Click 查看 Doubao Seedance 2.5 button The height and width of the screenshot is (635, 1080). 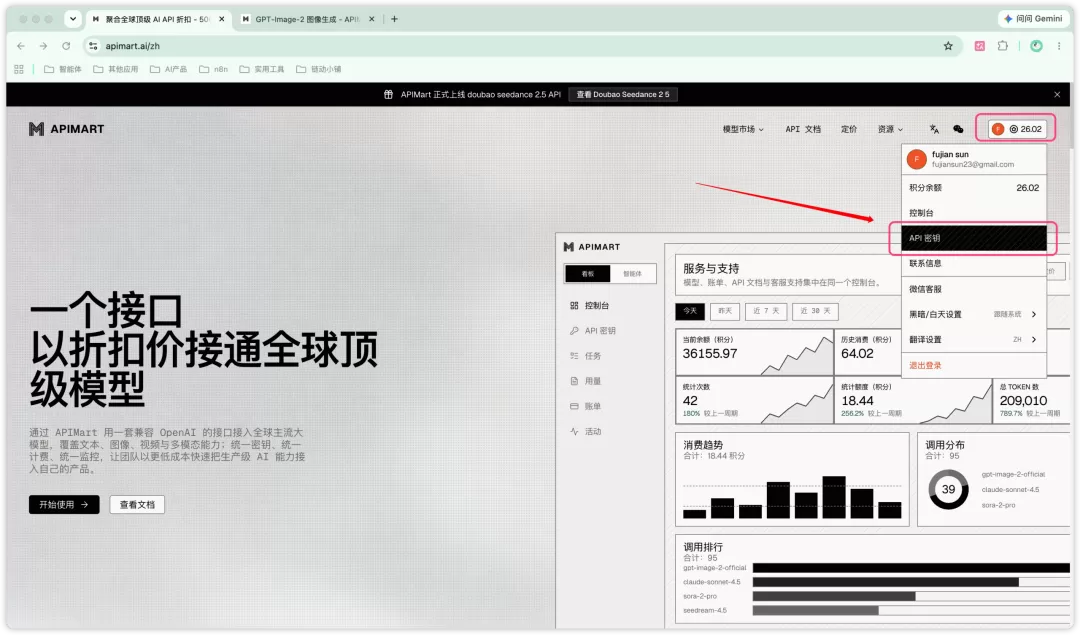[623, 94]
